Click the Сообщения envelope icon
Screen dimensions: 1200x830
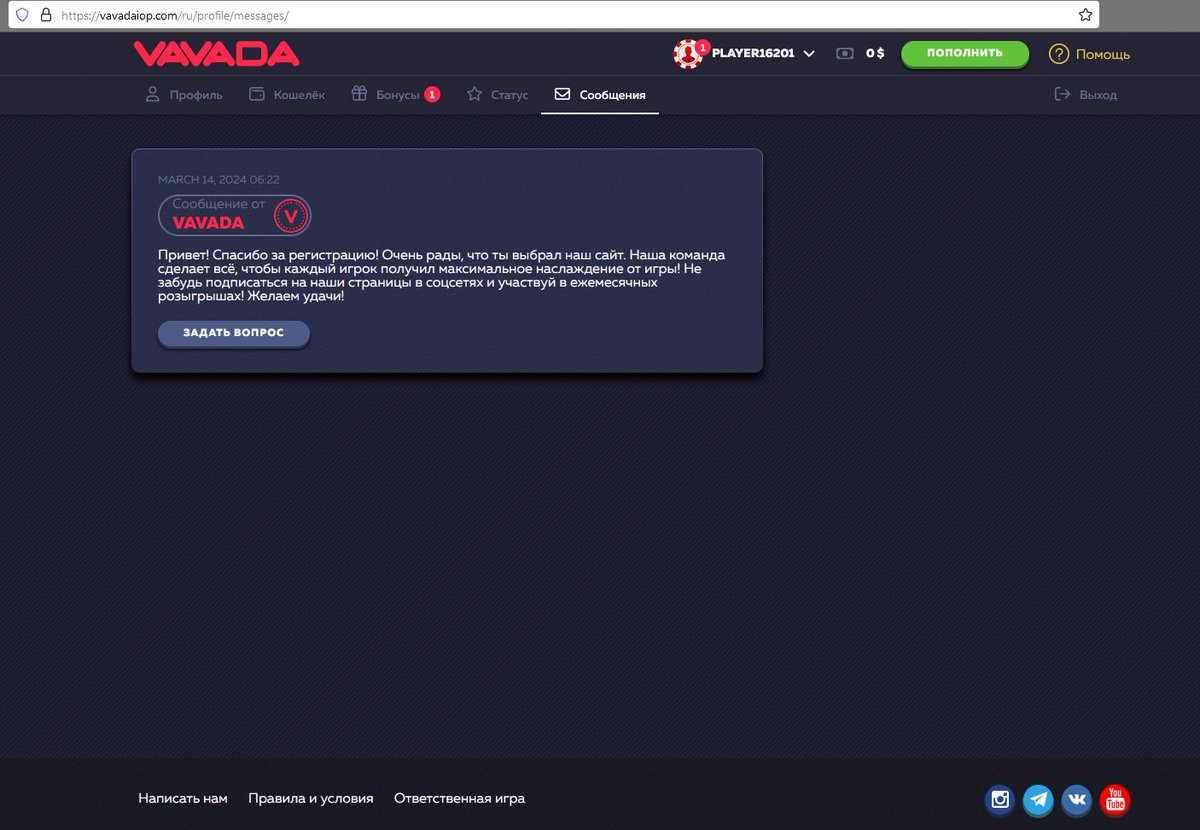pos(562,94)
